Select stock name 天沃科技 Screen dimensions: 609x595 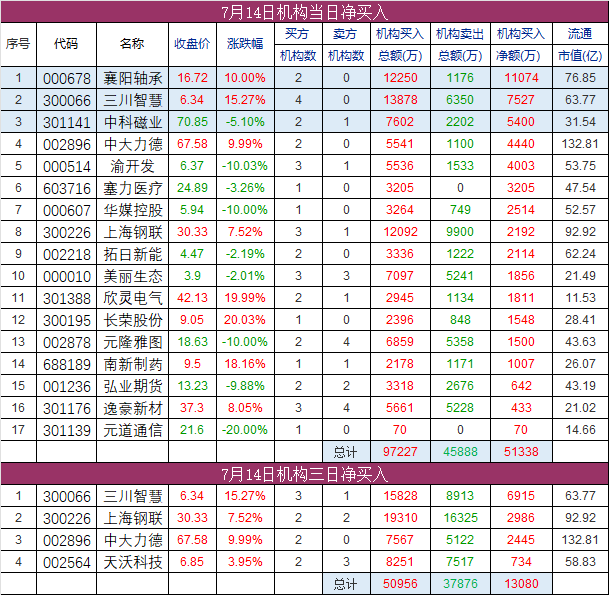click(132, 562)
